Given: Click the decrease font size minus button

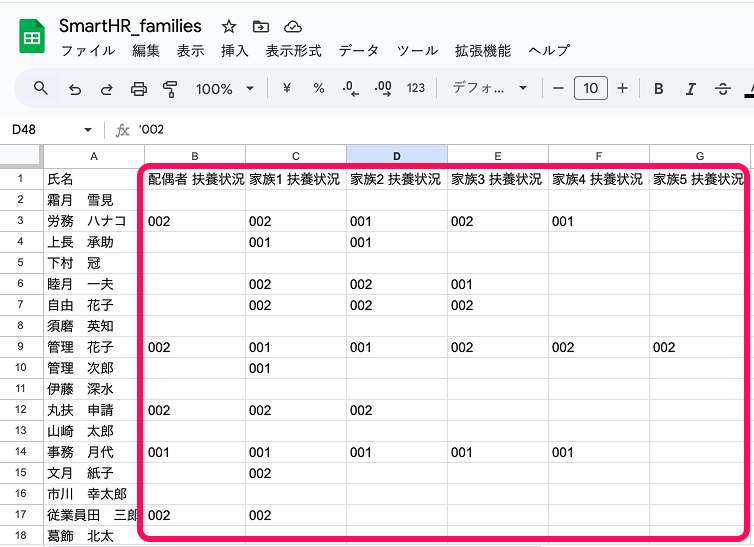Looking at the screenshot, I should [x=559, y=89].
